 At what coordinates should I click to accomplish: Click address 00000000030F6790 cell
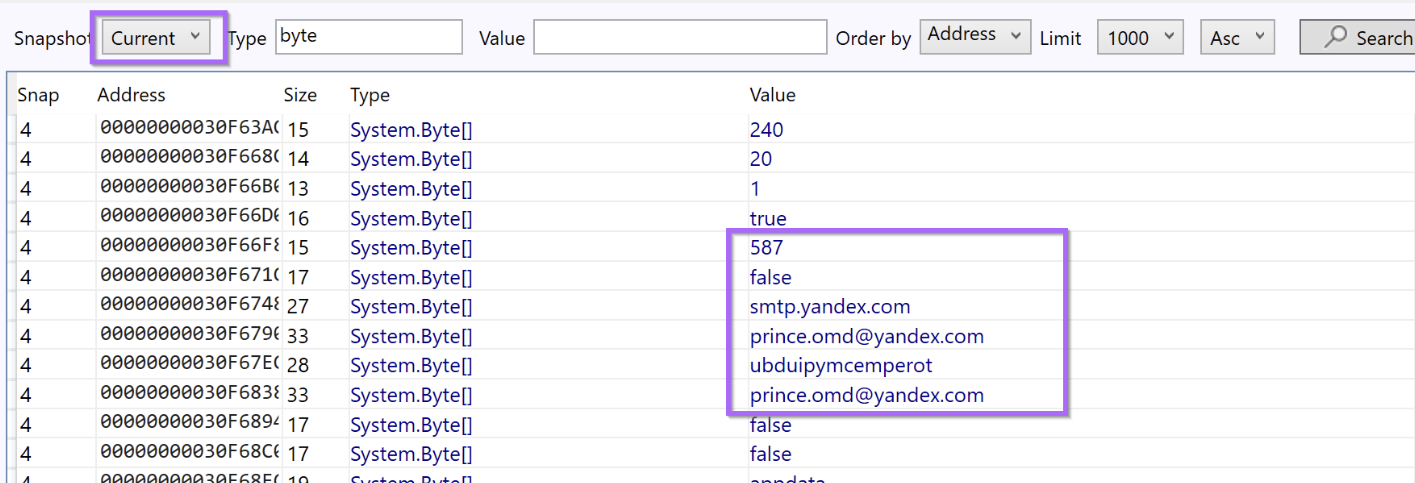pyautogui.click(x=190, y=336)
